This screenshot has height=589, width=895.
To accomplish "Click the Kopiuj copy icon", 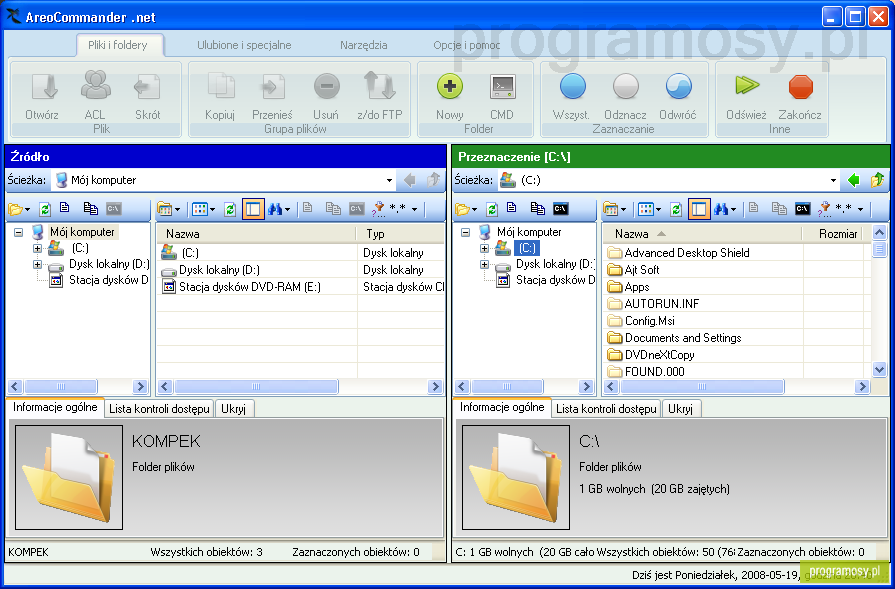I will pos(220,87).
